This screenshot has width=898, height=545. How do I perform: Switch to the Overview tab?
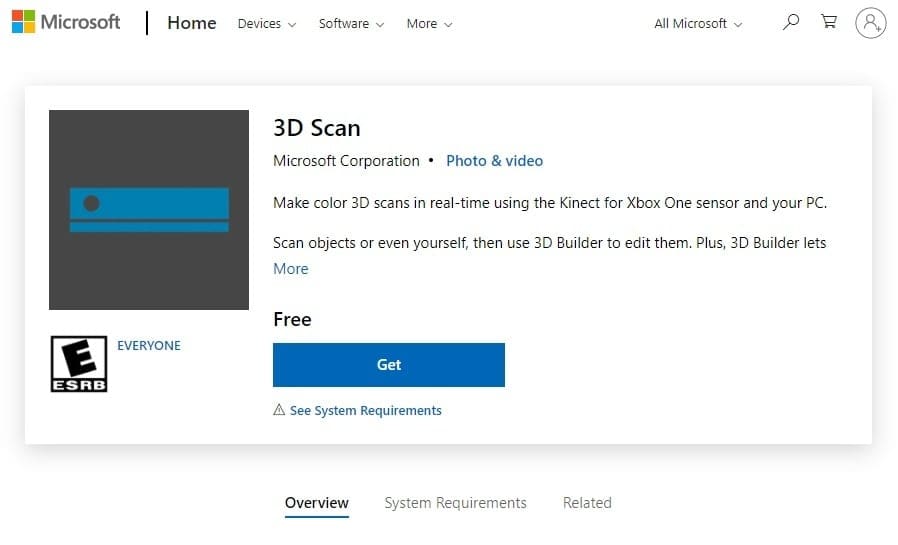click(x=317, y=503)
